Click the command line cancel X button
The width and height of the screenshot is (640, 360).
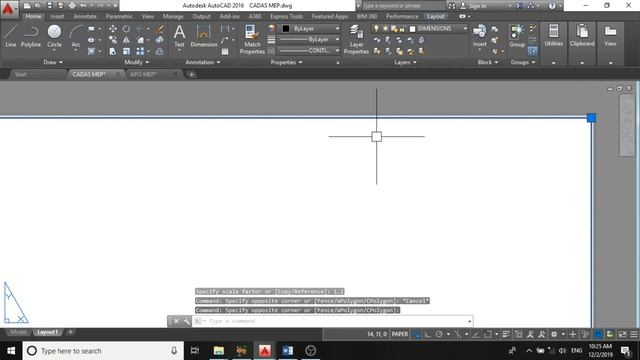pyautogui.click(x=176, y=321)
